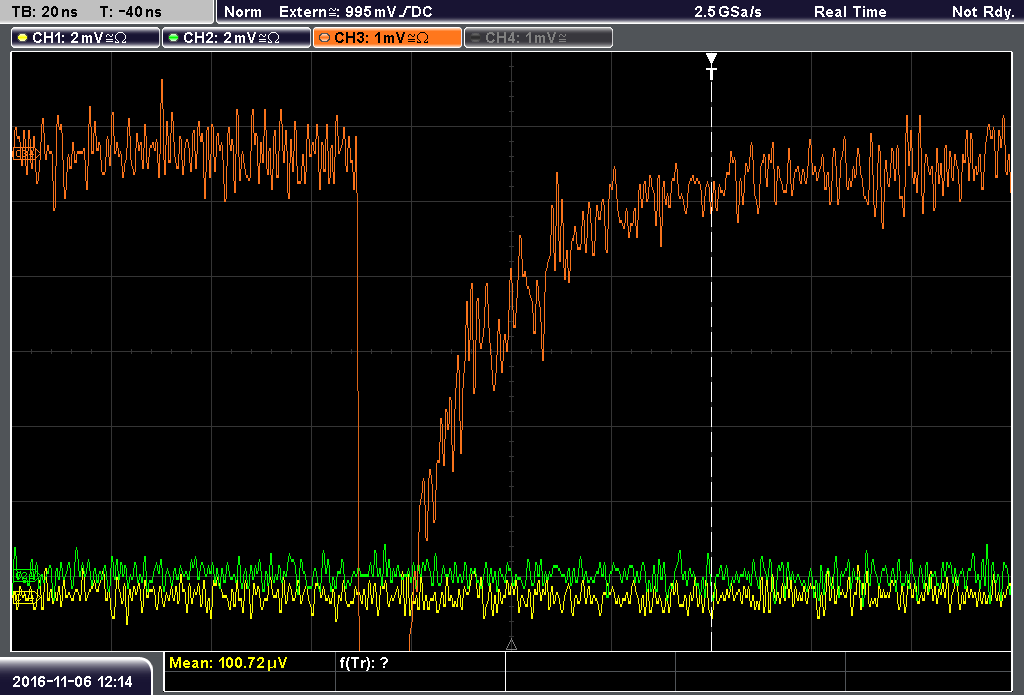Click the yellow CH1 color dot

(x=23, y=38)
